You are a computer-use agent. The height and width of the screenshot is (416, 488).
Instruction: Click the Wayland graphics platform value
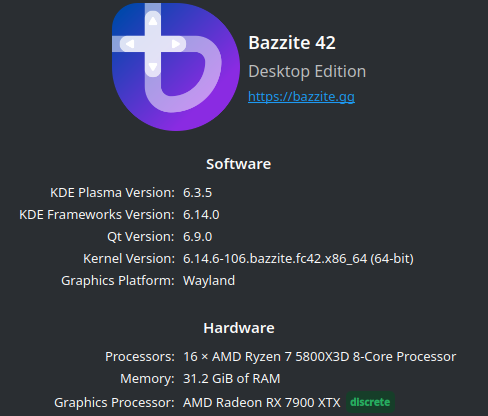209,281
